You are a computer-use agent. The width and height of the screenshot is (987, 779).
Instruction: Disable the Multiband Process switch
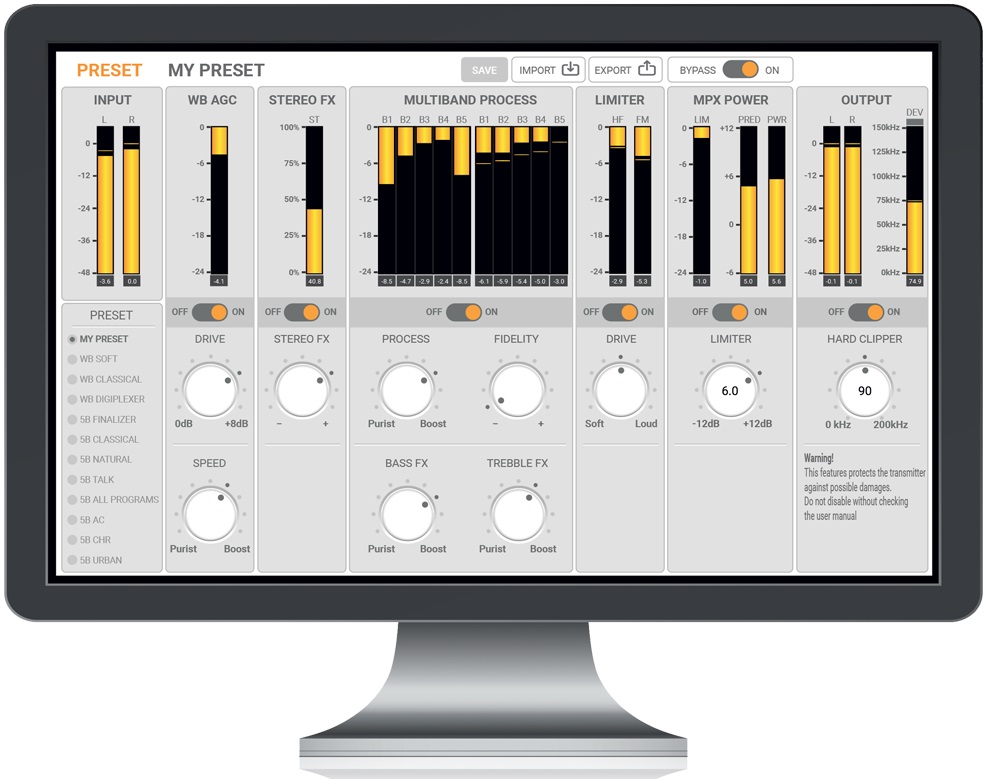463,312
